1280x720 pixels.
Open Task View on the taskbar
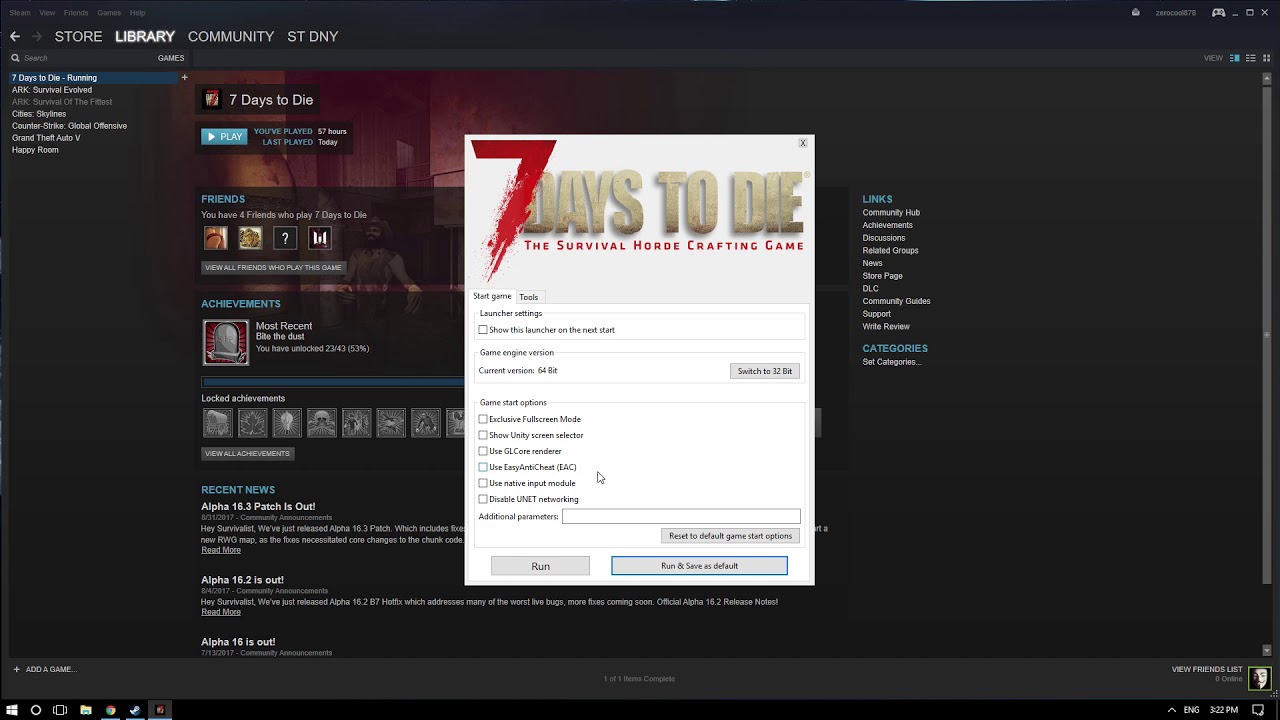click(60, 710)
